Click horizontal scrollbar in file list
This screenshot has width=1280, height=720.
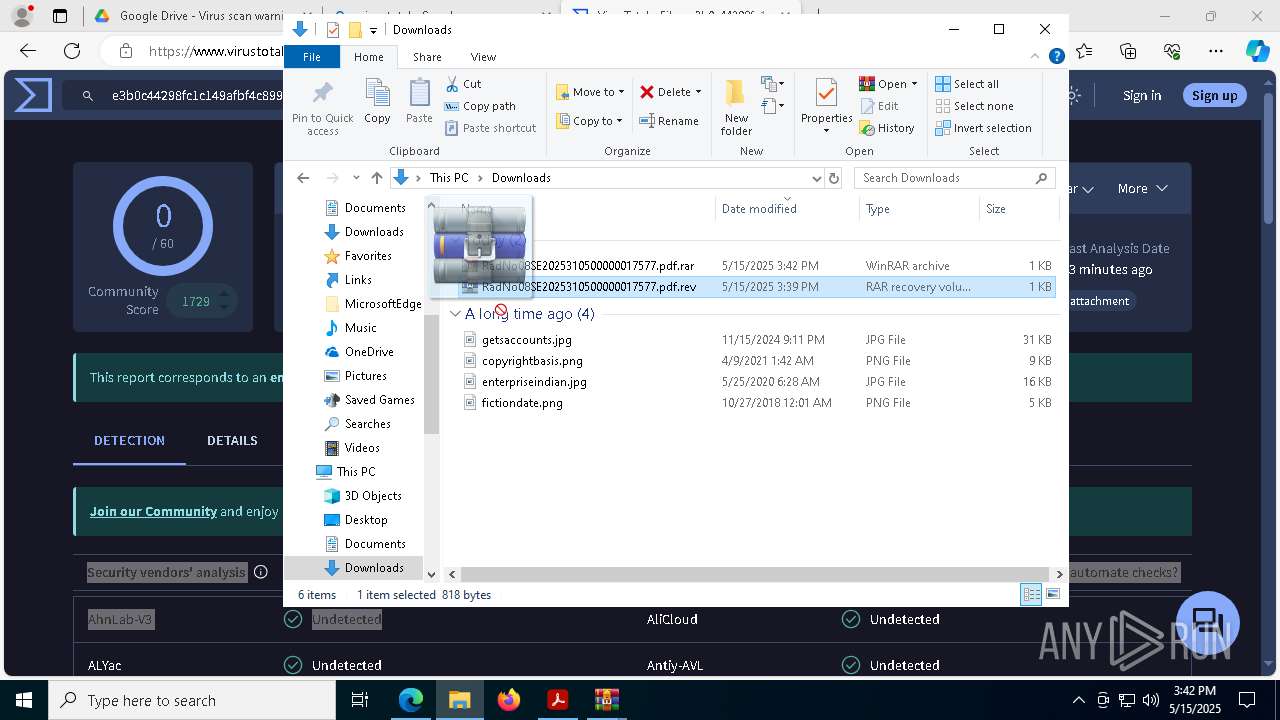coord(756,574)
